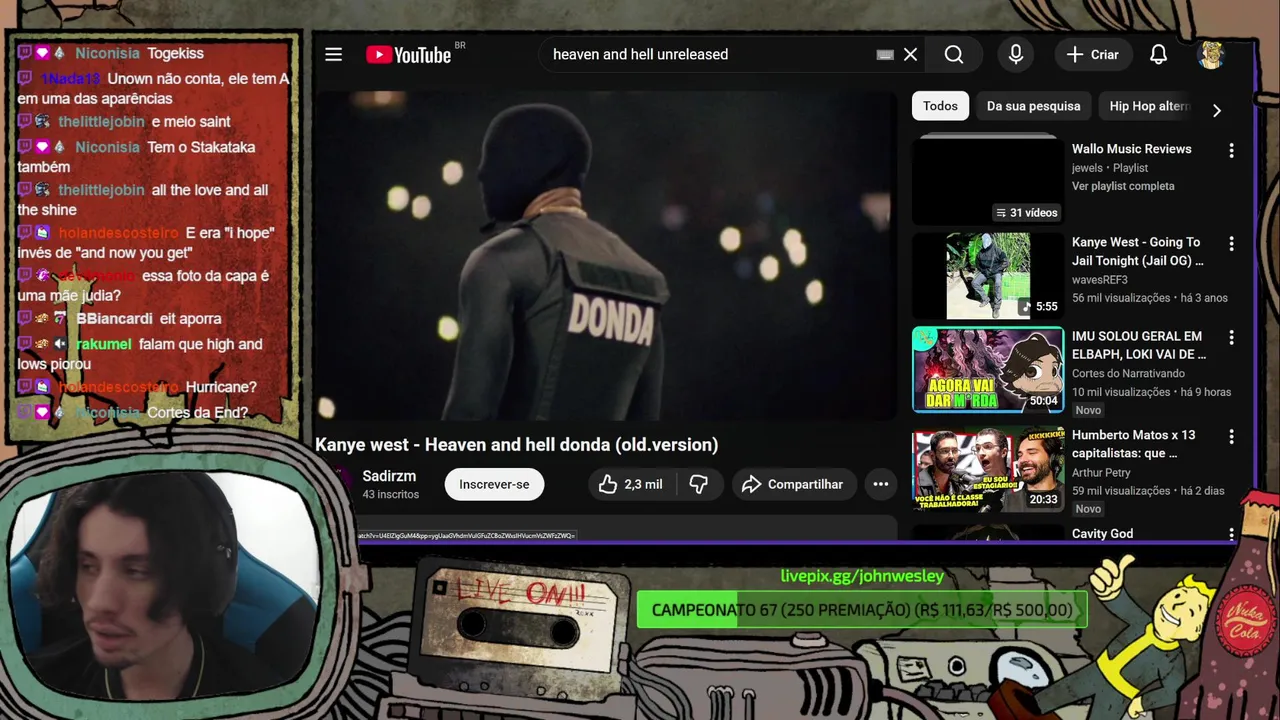Click chat username Niconisia beside Togekiss
Image resolution: width=1280 pixels, height=720 pixels.
(x=107, y=53)
